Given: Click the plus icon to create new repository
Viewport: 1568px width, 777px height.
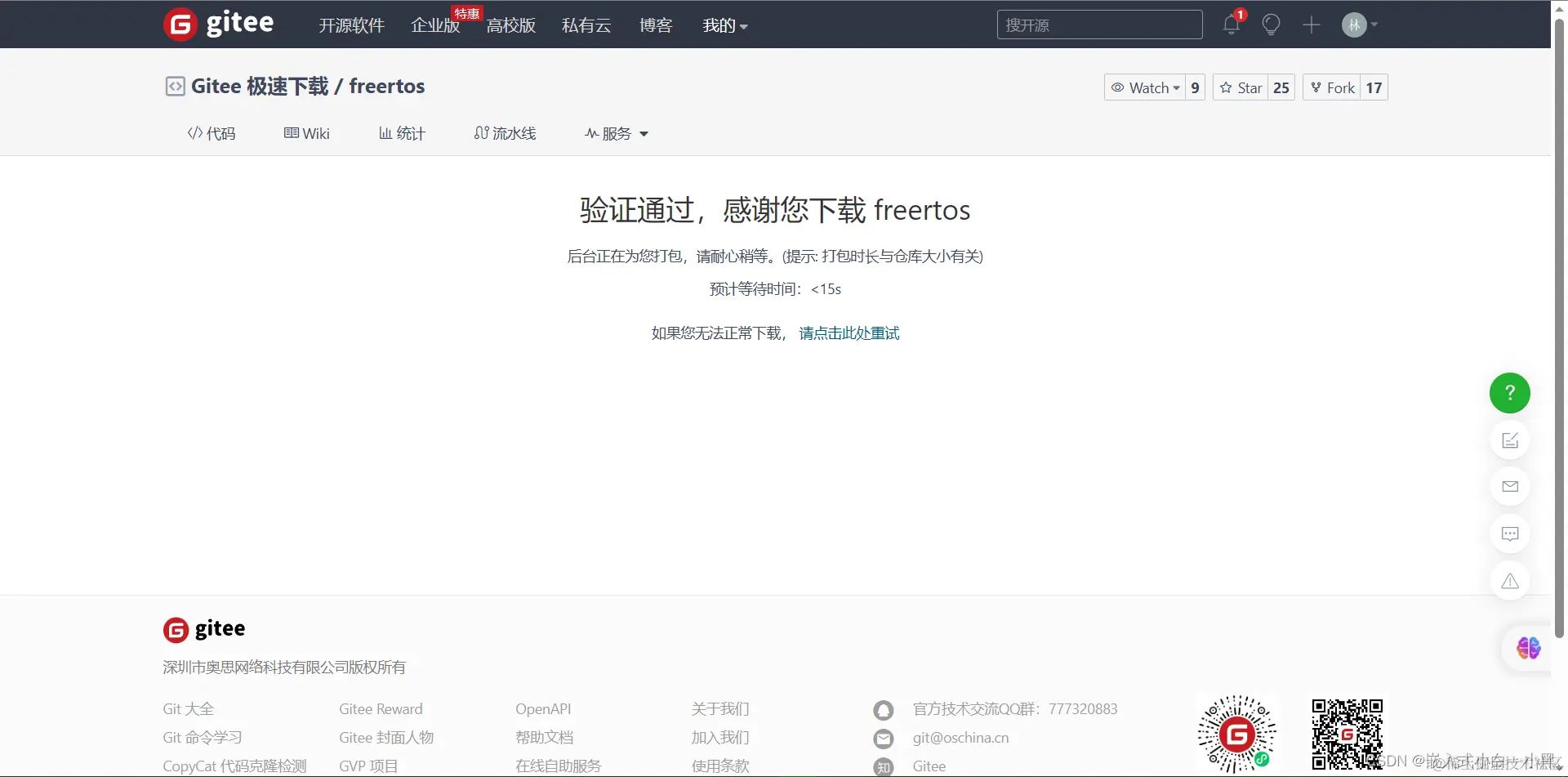Looking at the screenshot, I should pos(1311,25).
